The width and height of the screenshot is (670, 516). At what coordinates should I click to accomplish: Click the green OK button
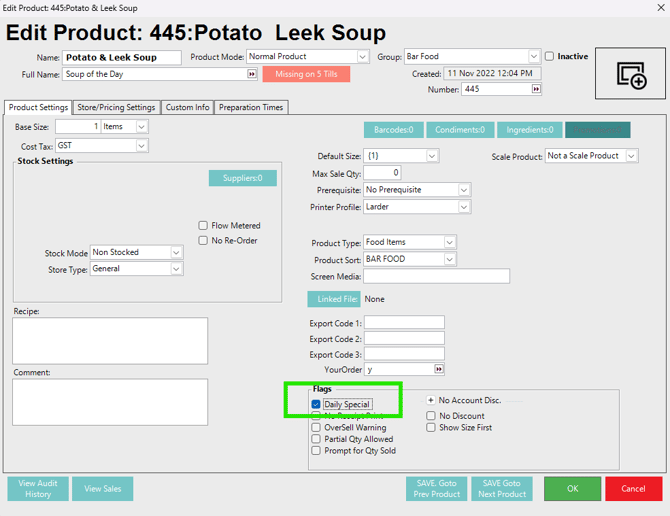(572, 488)
